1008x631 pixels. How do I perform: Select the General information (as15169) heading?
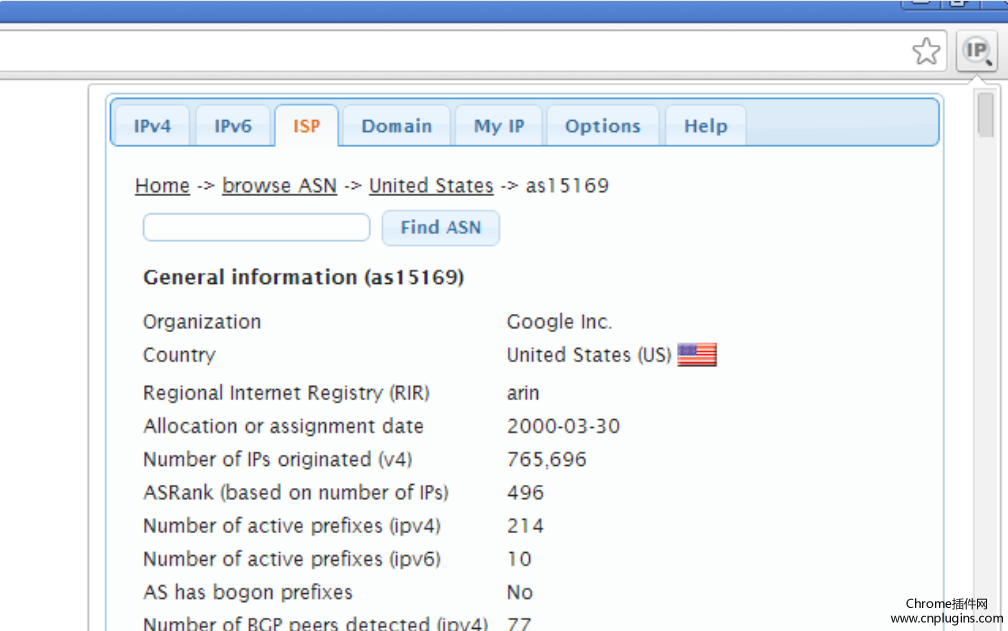click(x=303, y=278)
